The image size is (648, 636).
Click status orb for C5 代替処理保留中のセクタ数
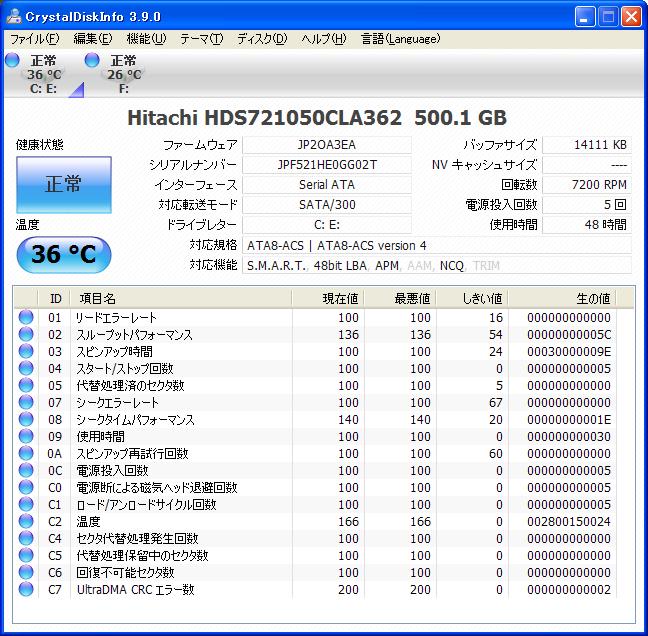(x=26, y=555)
